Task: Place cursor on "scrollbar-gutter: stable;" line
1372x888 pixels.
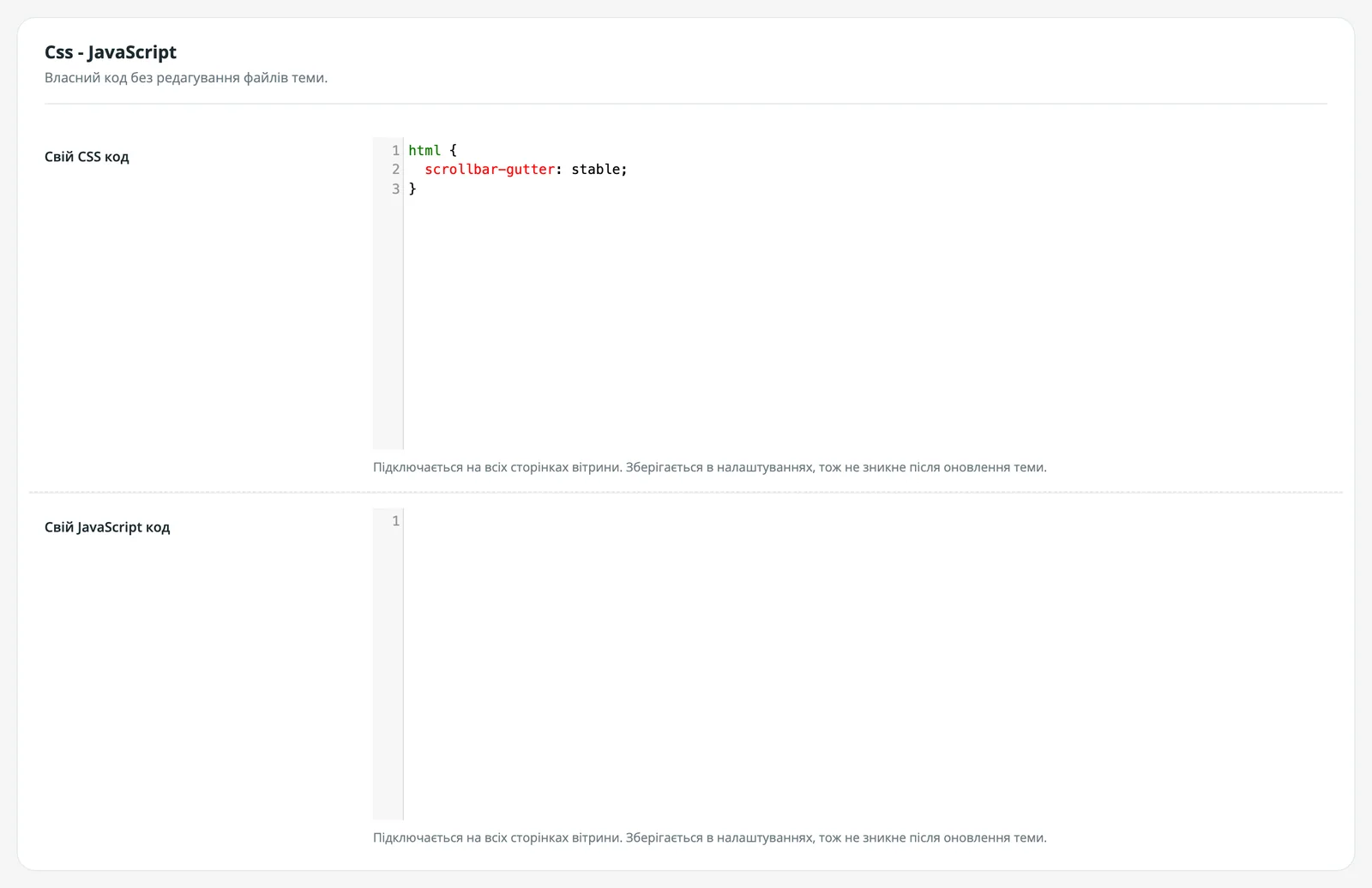Action: (x=526, y=170)
